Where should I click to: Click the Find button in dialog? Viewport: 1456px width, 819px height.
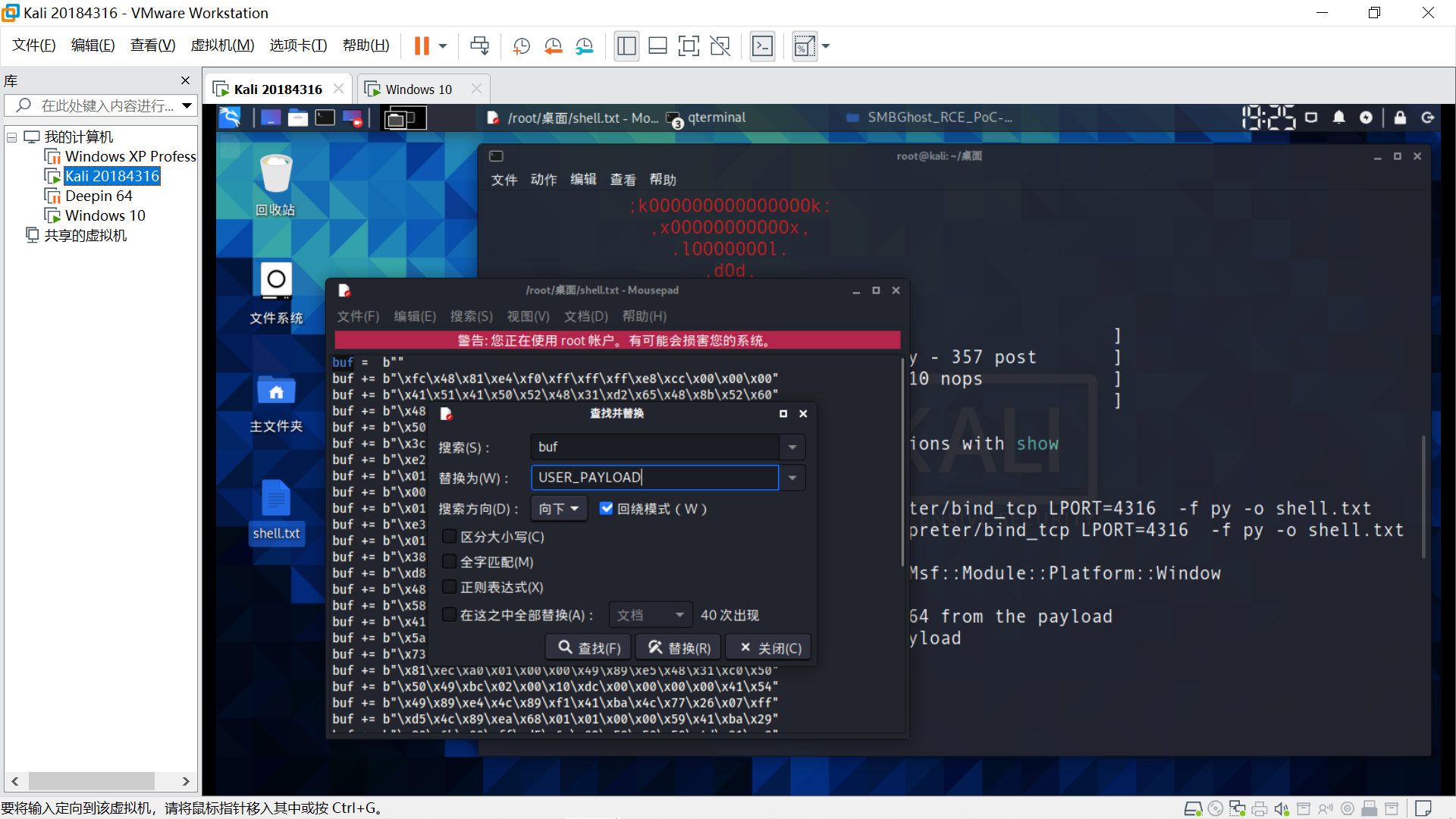point(589,648)
